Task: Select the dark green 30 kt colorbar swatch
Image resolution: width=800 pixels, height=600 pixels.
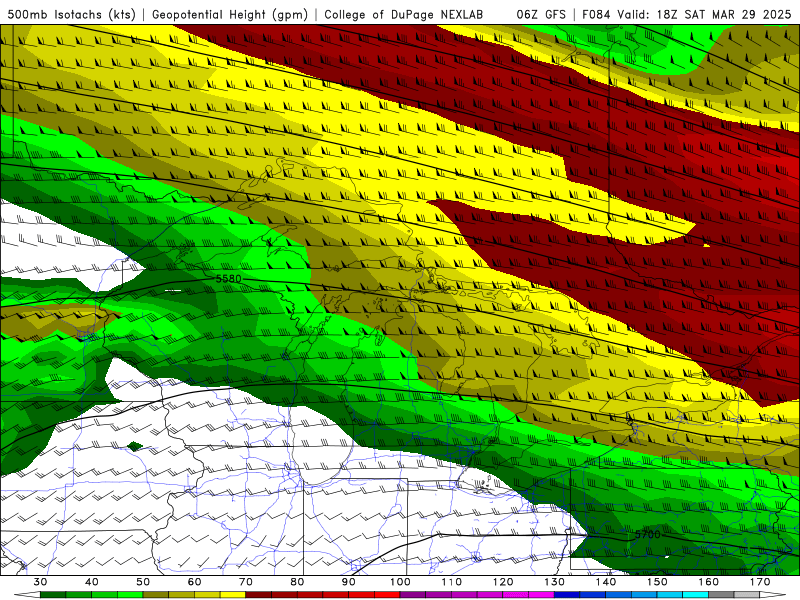Action: point(53,595)
